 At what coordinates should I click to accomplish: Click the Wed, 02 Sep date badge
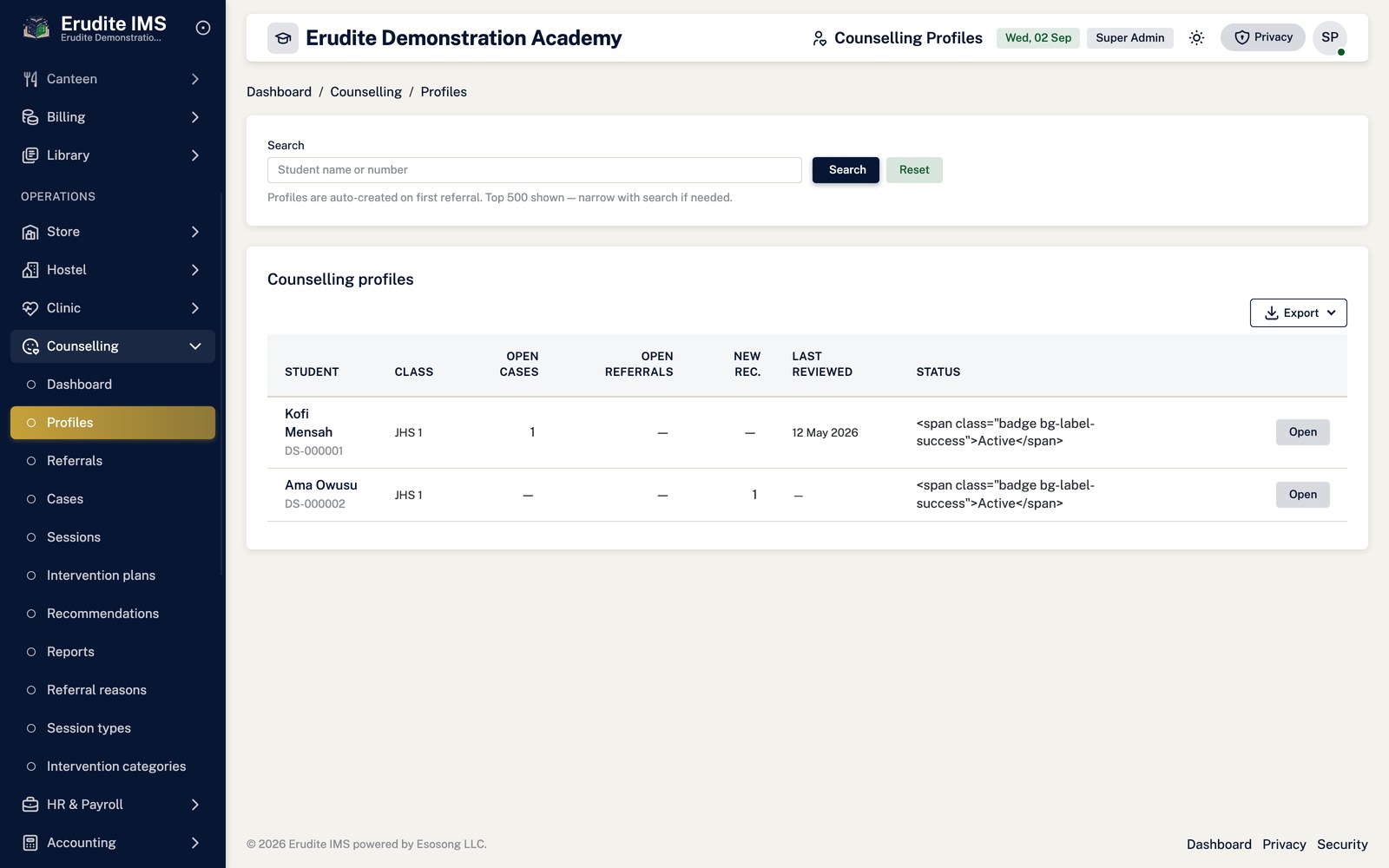point(1038,38)
